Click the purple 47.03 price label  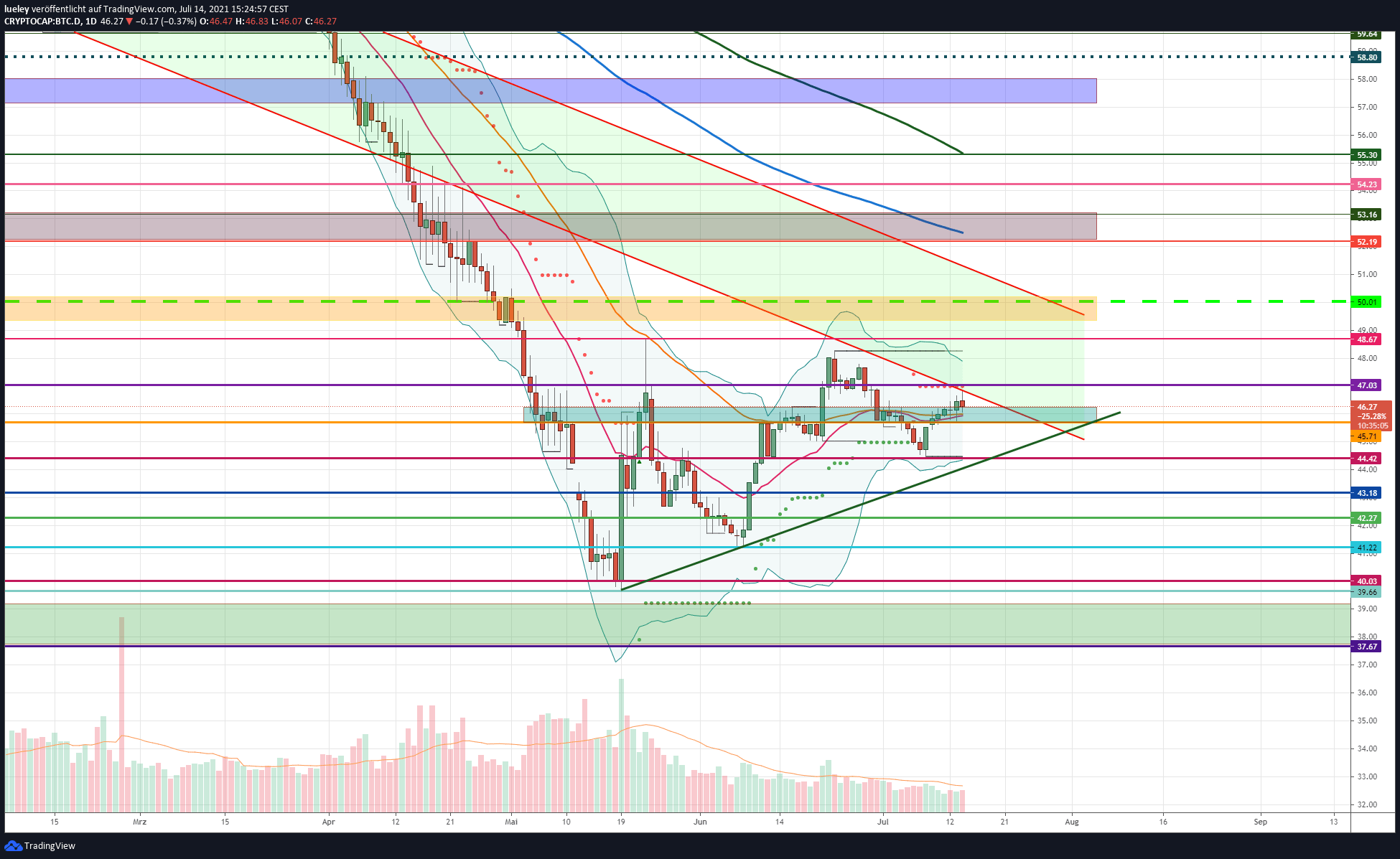point(1367,385)
